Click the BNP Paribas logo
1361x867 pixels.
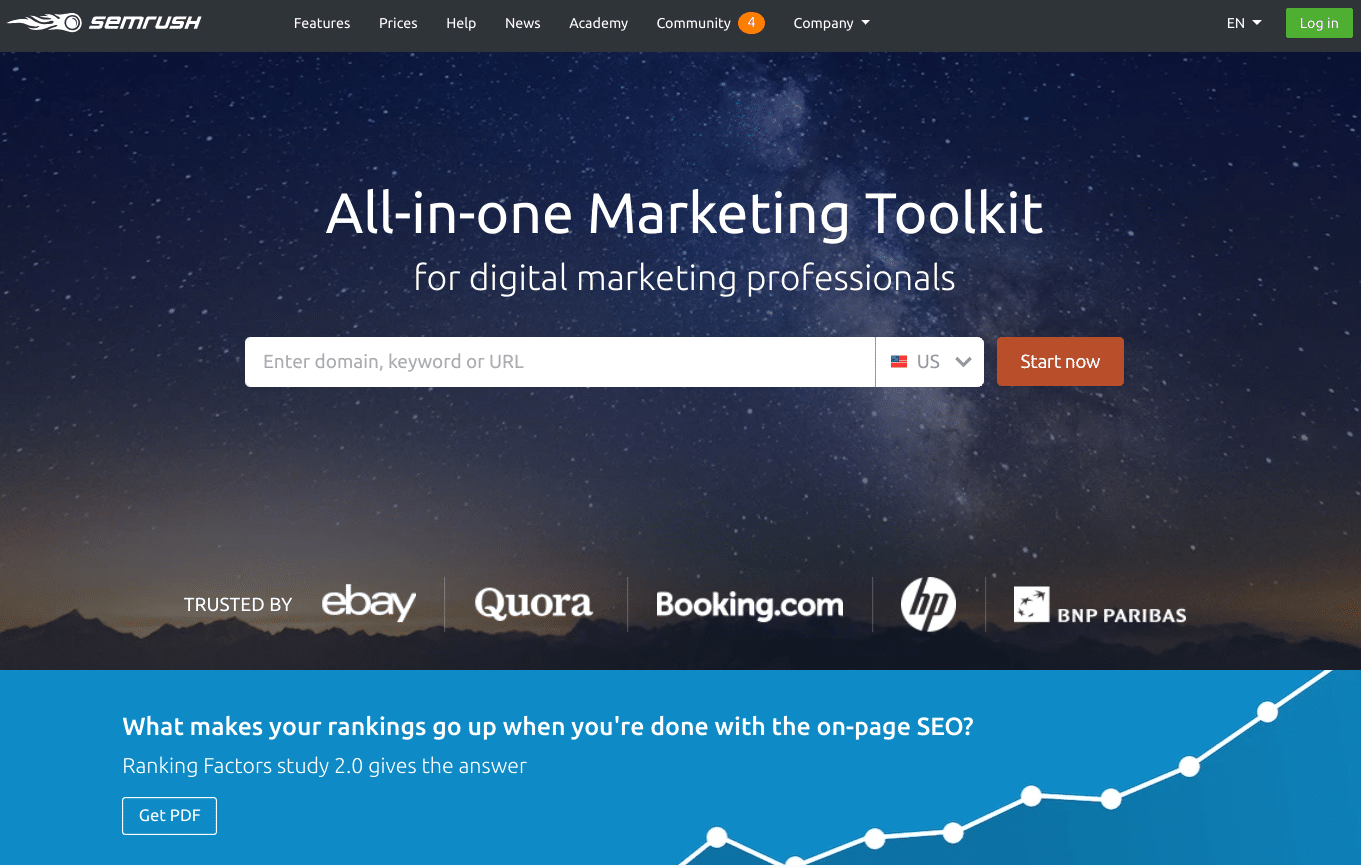[1100, 605]
